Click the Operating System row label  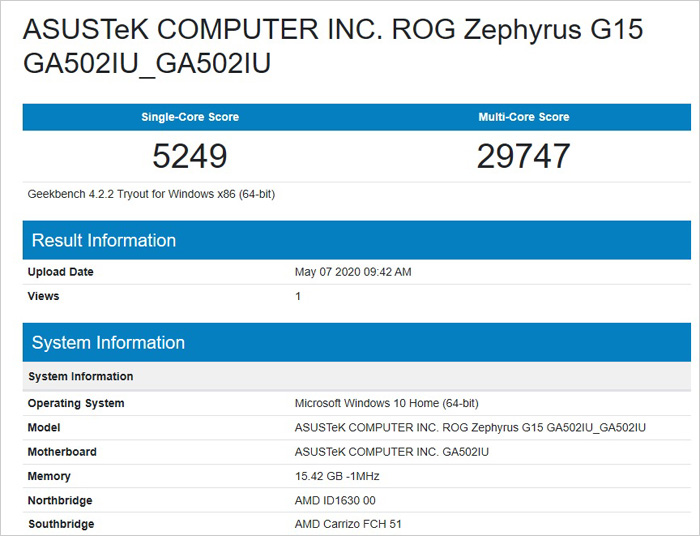point(76,403)
